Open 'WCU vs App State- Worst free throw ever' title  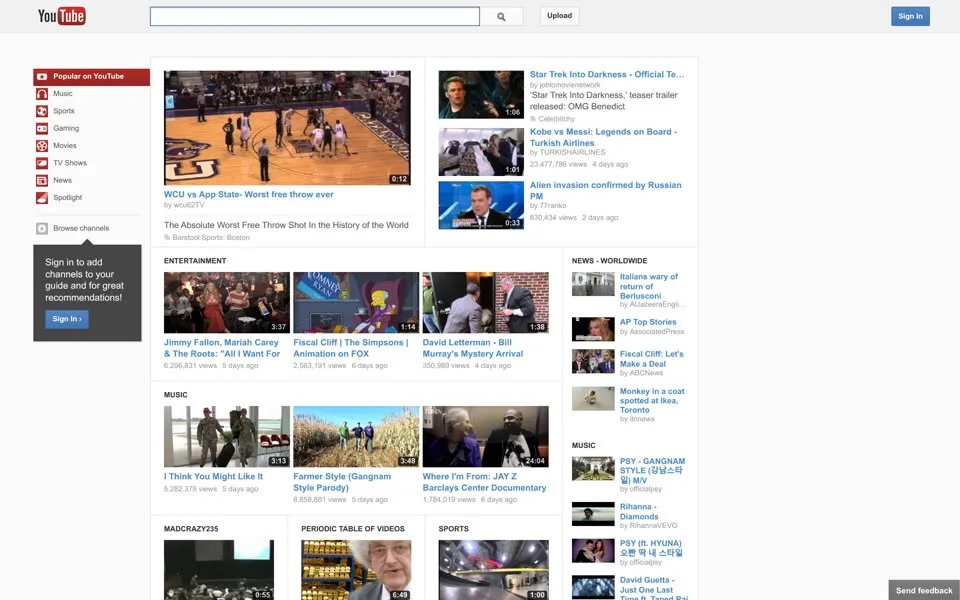(x=249, y=194)
